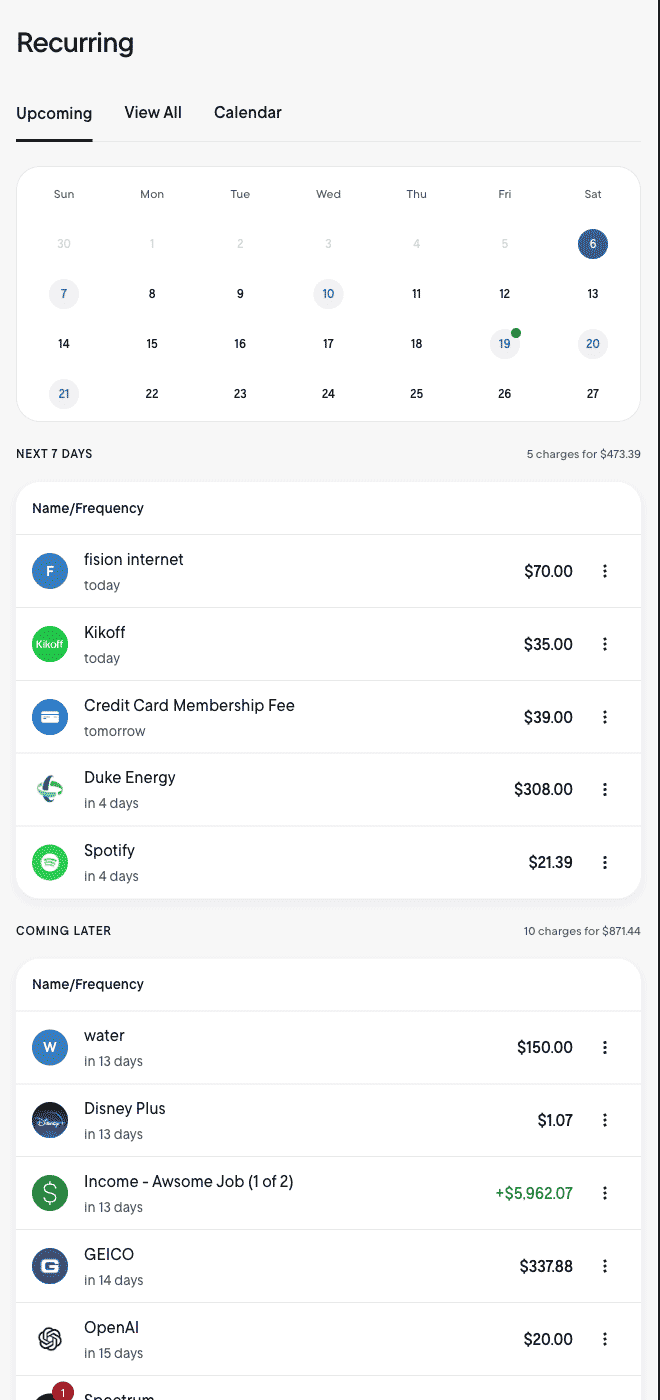Click the Disney Plus logo icon
The image size is (660, 1400).
pyautogui.click(x=49, y=1120)
